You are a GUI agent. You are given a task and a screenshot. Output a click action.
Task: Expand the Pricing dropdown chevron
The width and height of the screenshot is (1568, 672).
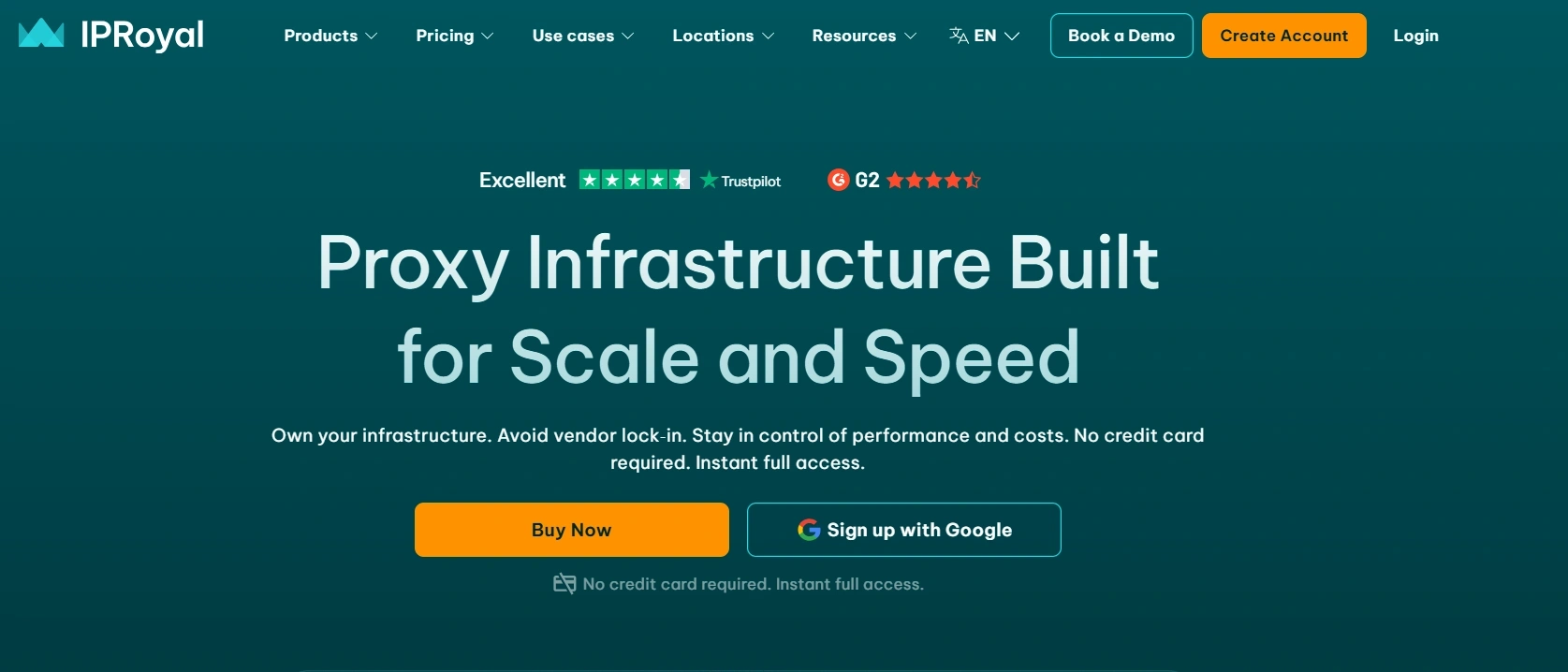[488, 37]
